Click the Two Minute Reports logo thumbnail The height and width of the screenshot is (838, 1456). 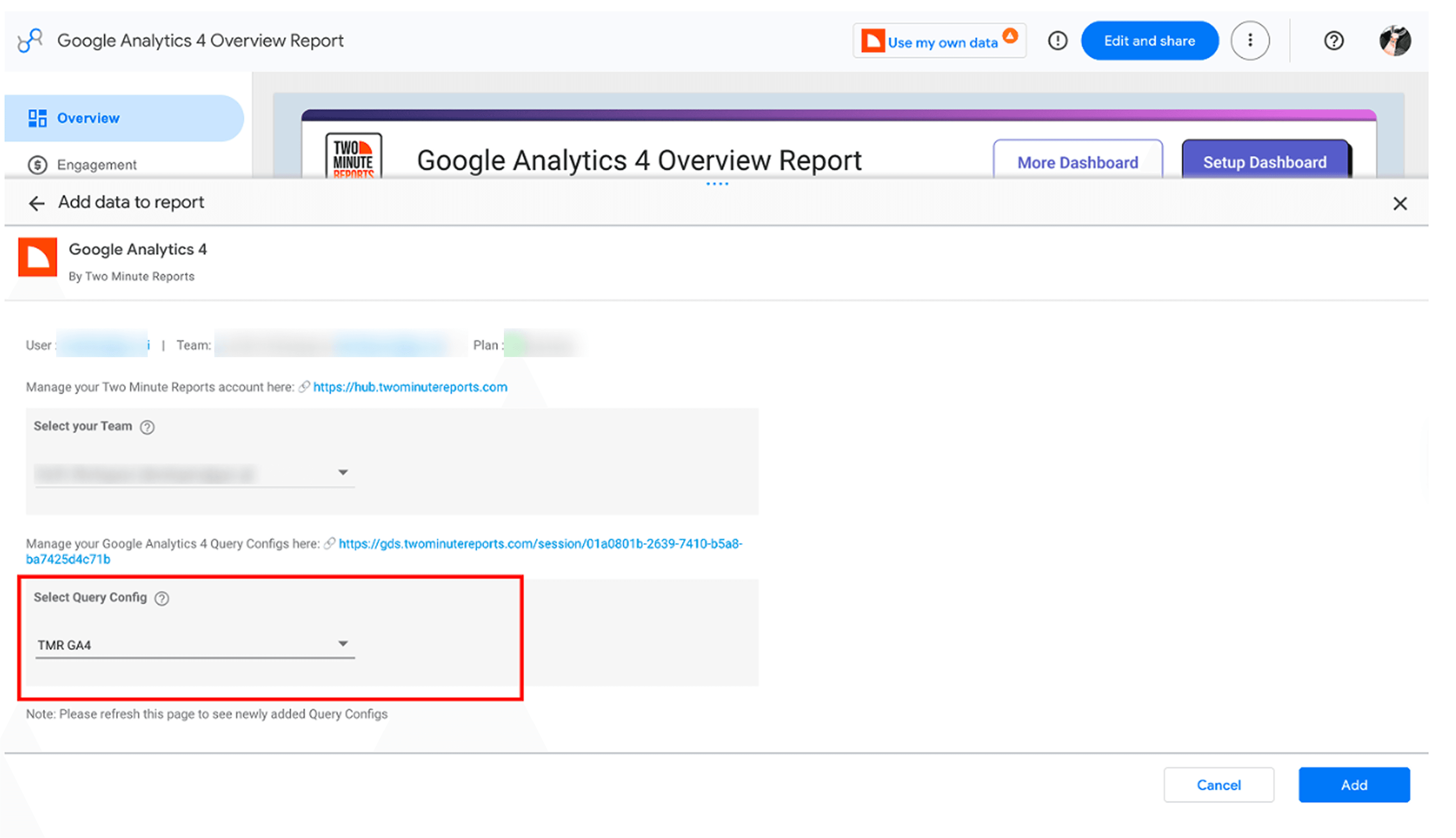coord(353,156)
